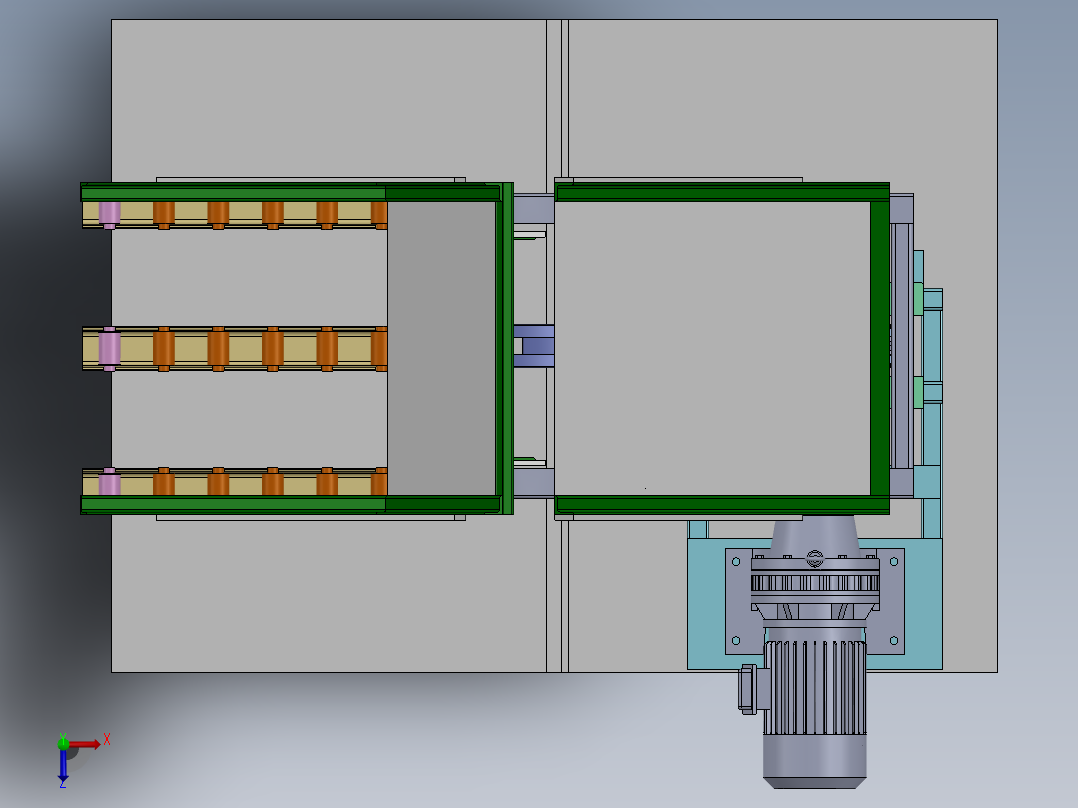Select the large grey base plate at upper left
This screenshot has width=1078, height=808.
pos(330,100)
